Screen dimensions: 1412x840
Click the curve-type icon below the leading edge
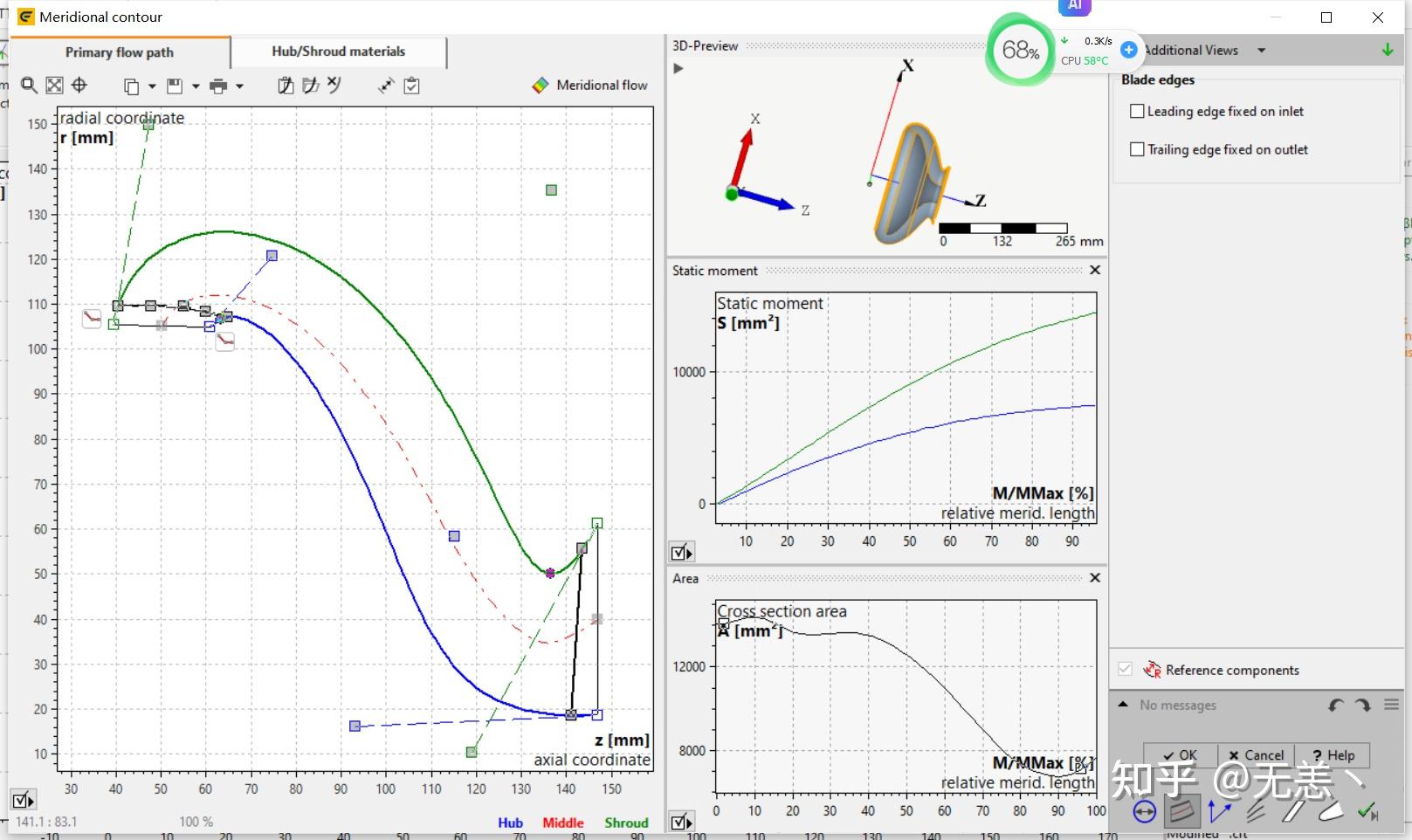pyautogui.click(x=225, y=341)
